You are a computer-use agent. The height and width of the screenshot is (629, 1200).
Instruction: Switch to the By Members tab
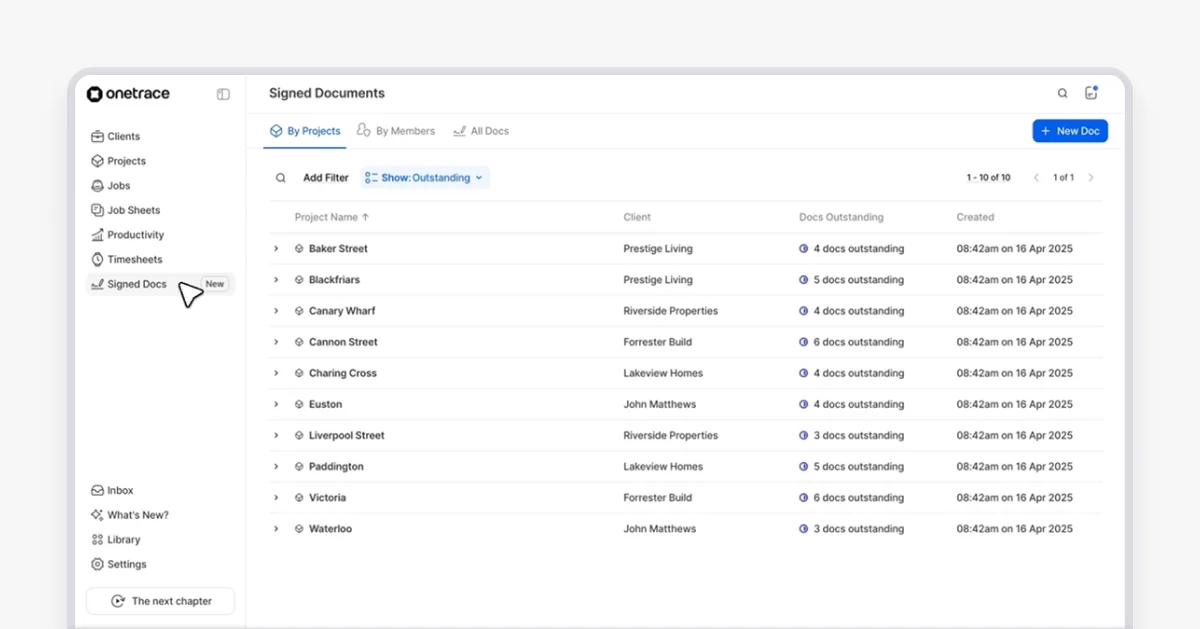click(396, 131)
